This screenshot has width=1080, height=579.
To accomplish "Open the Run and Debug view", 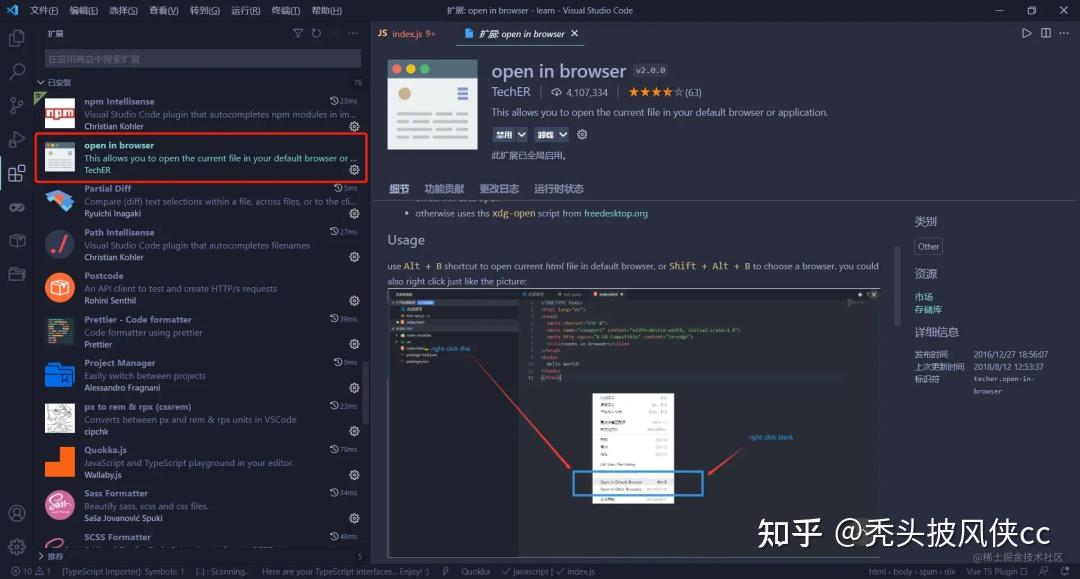I will (17, 139).
